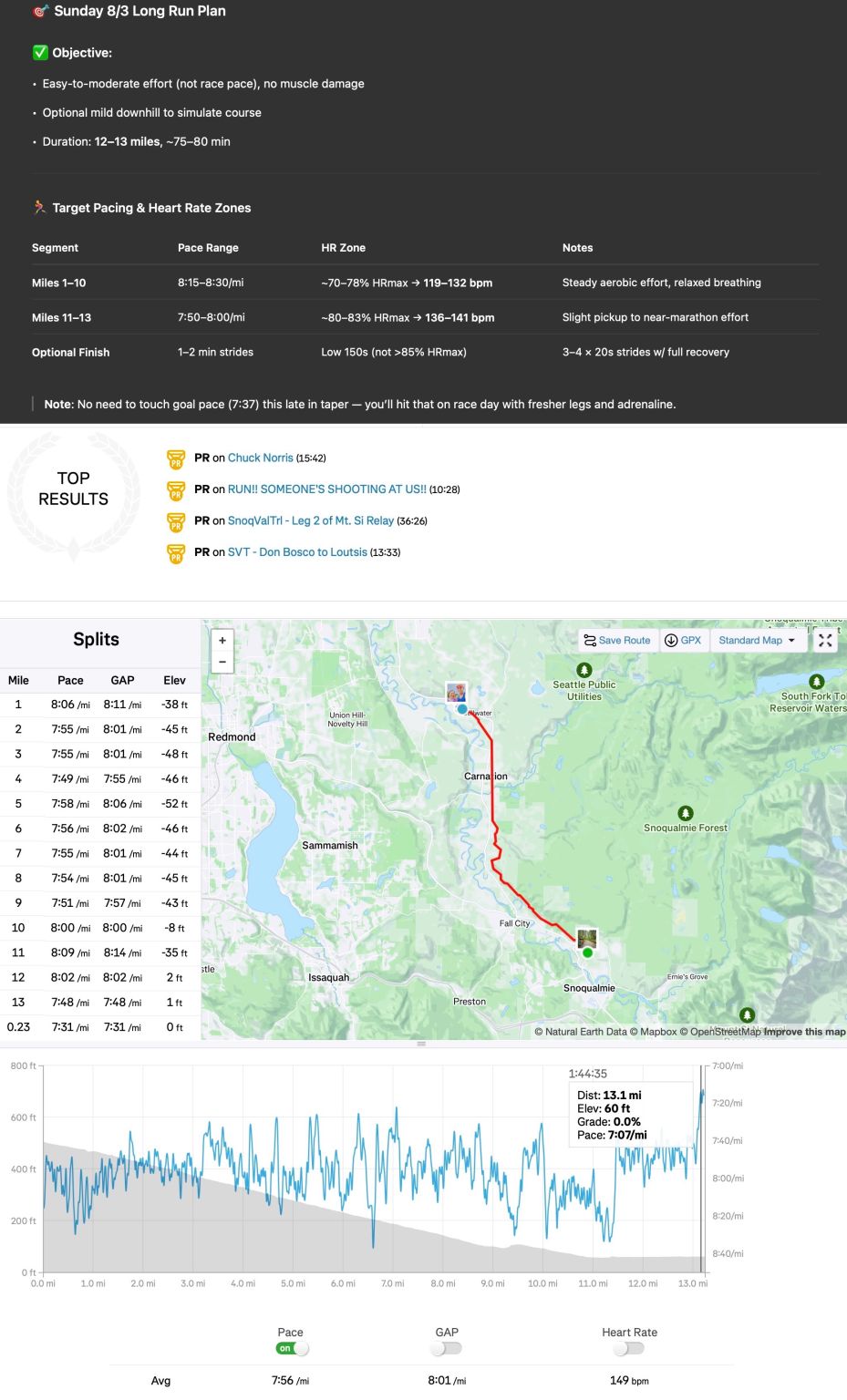Click the Seattle Public Utilities park icon
Viewport: 847px width, 1400px height.
pyautogui.click(x=584, y=671)
